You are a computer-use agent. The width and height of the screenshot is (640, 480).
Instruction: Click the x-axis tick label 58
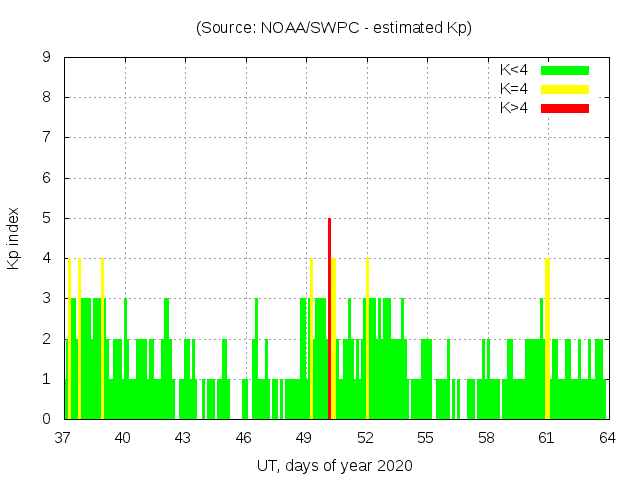pos(486,437)
